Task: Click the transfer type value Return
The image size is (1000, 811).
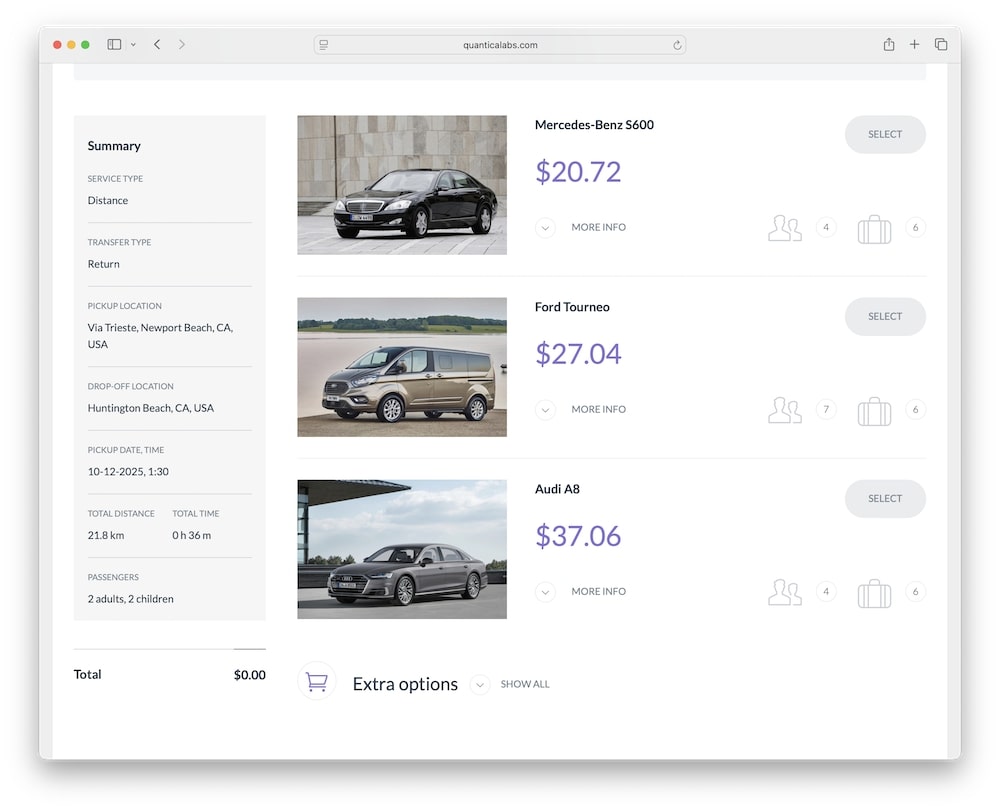Action: [103, 264]
